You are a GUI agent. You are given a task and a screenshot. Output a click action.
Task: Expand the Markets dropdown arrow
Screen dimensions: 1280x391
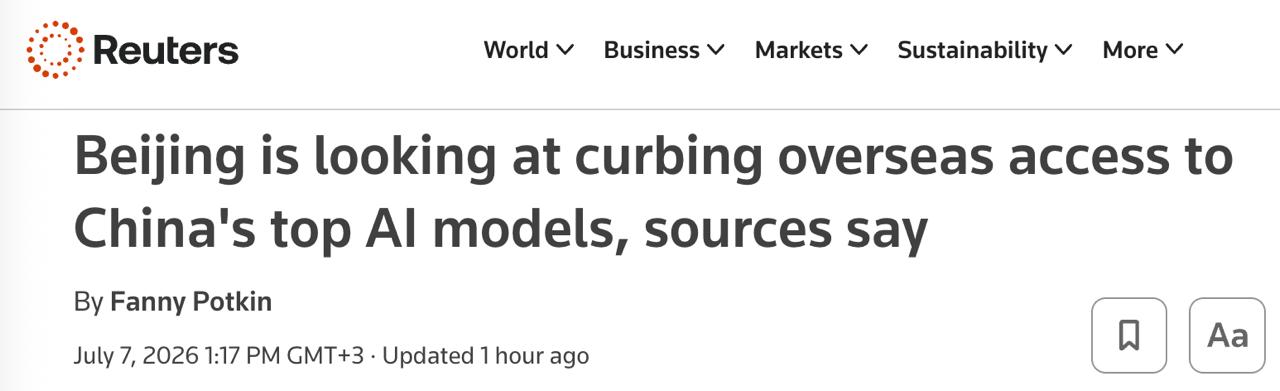[x=858, y=50]
